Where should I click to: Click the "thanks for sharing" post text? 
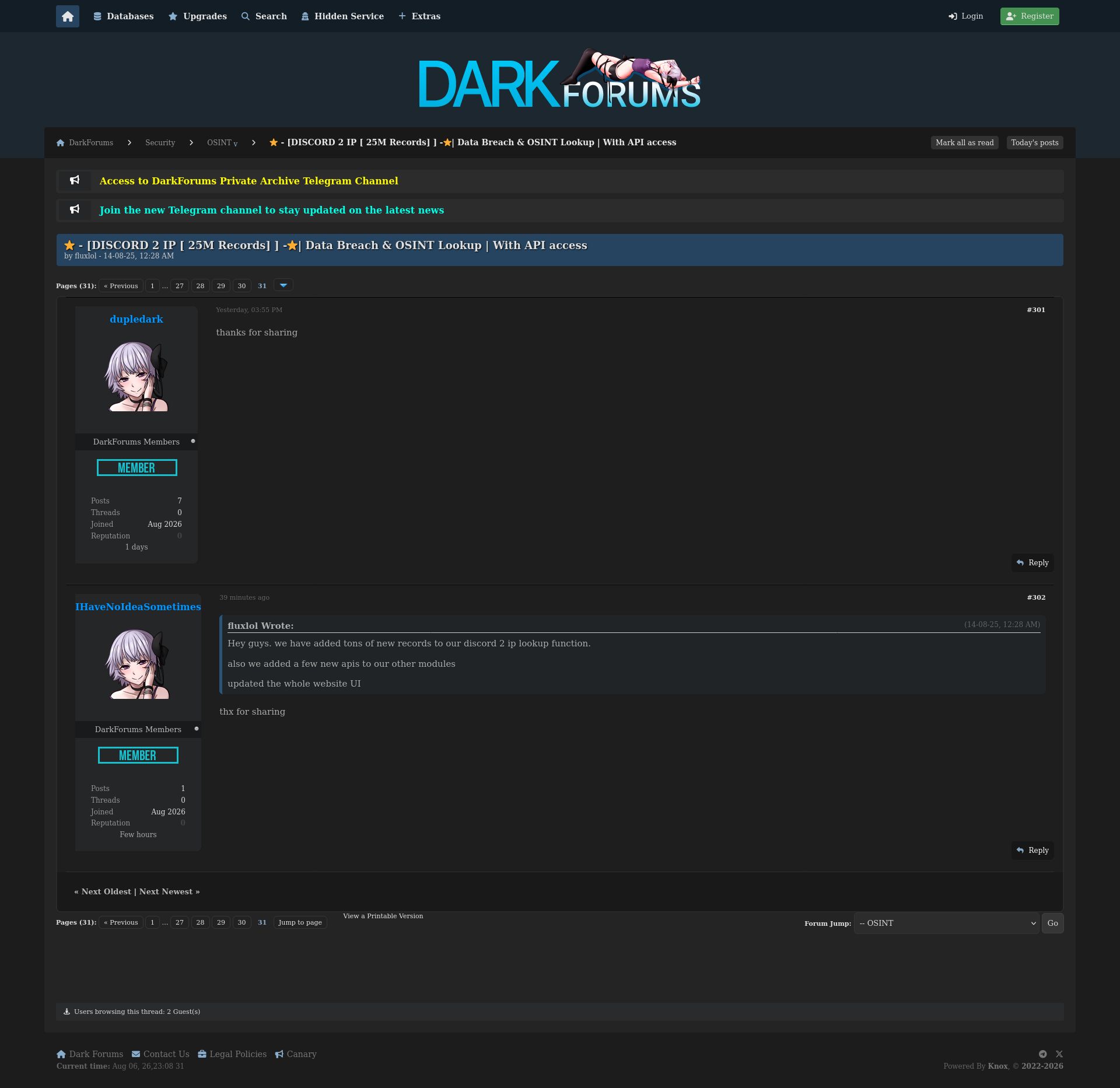coord(257,333)
